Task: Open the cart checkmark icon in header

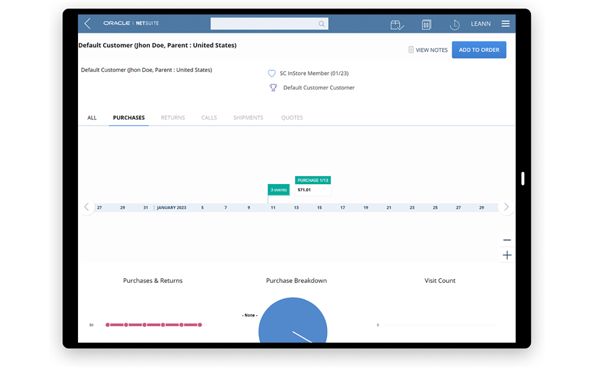Action: click(x=397, y=25)
